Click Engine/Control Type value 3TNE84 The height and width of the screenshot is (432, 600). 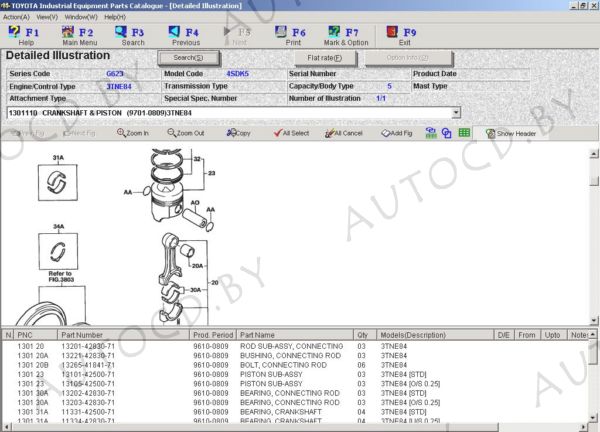pos(119,86)
